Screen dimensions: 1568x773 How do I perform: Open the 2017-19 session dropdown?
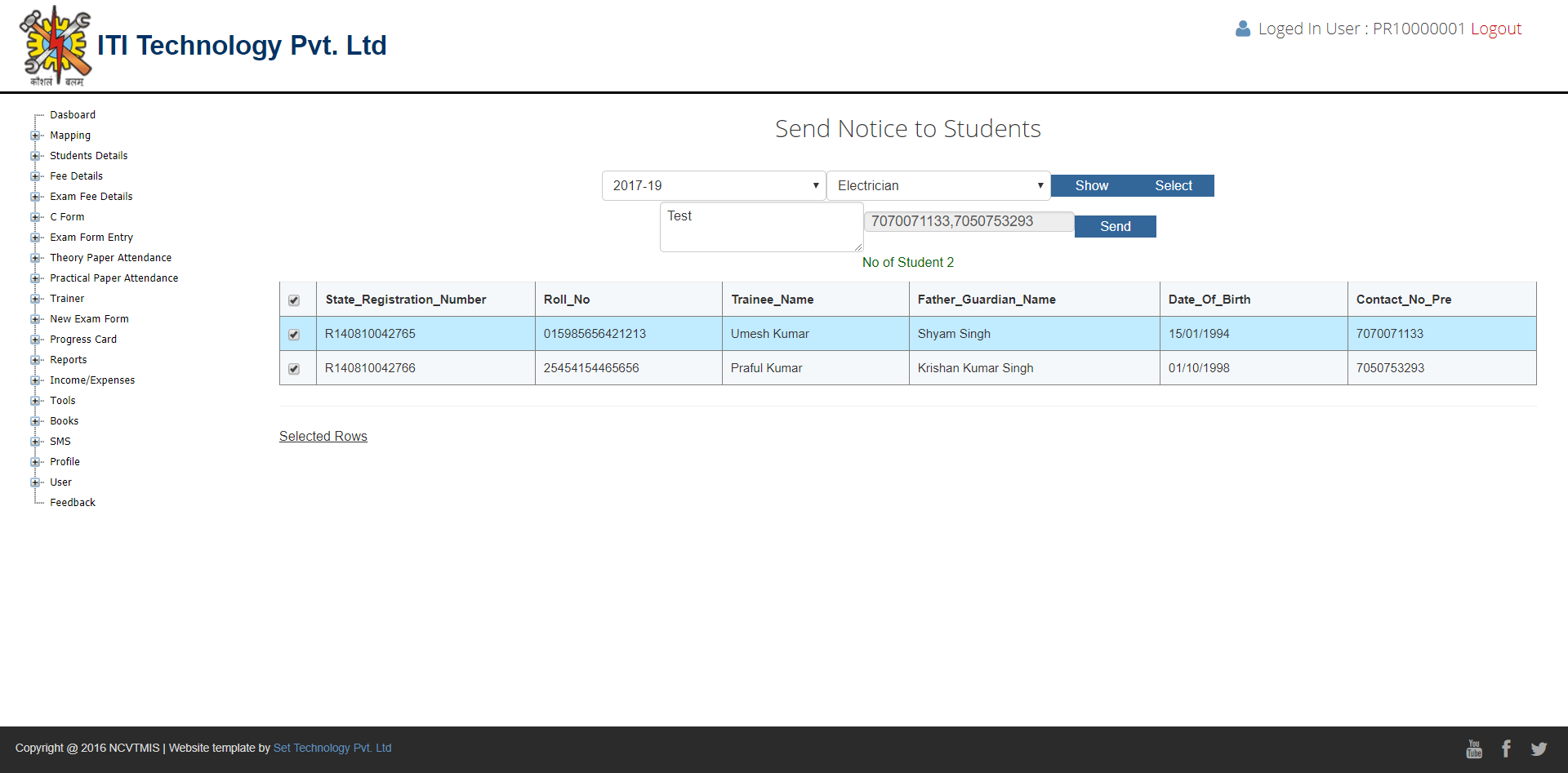714,186
